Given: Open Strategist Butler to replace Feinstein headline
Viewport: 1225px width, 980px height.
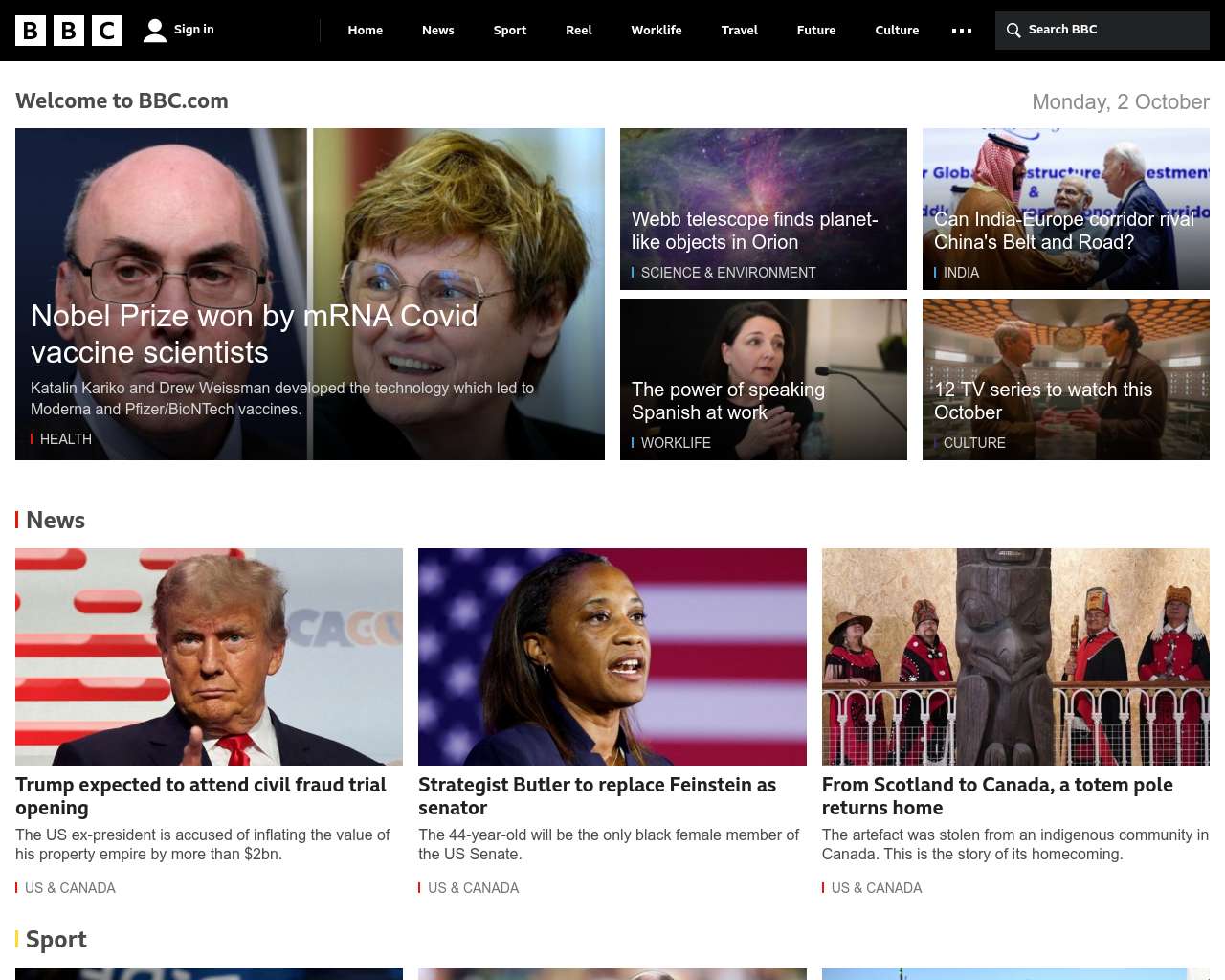Looking at the screenshot, I should [597, 796].
